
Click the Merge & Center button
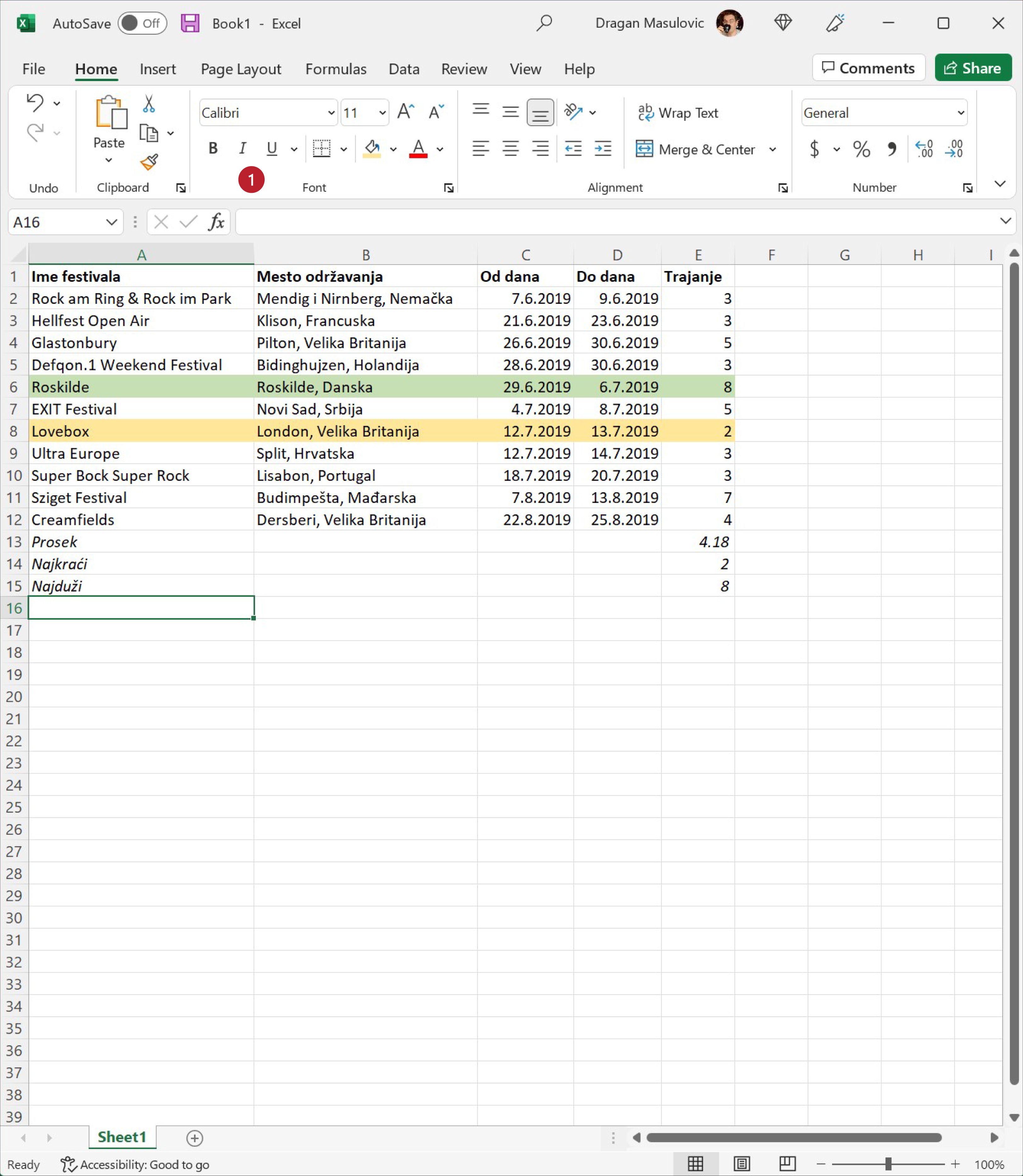695,149
